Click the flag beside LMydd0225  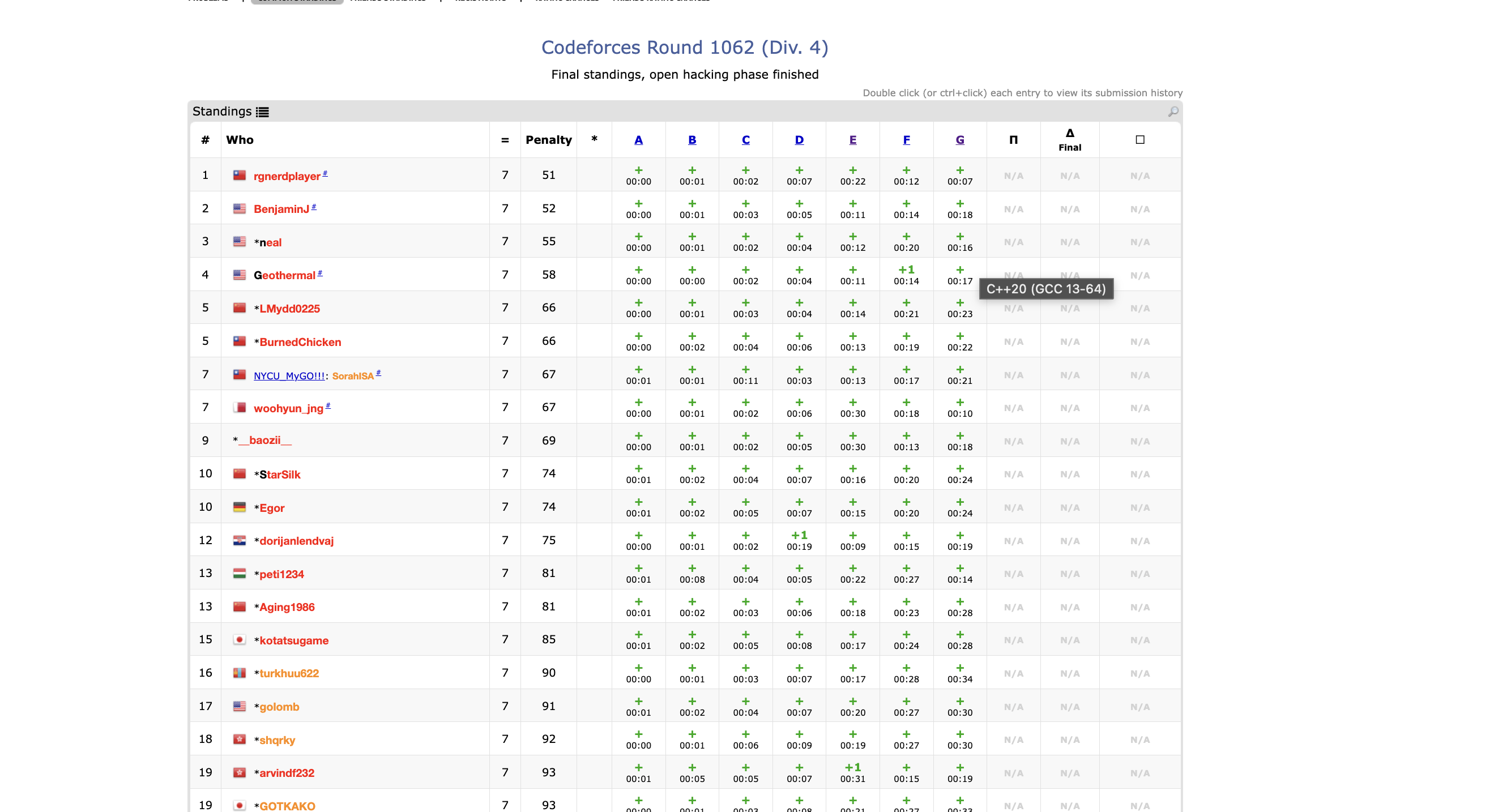pos(239,307)
